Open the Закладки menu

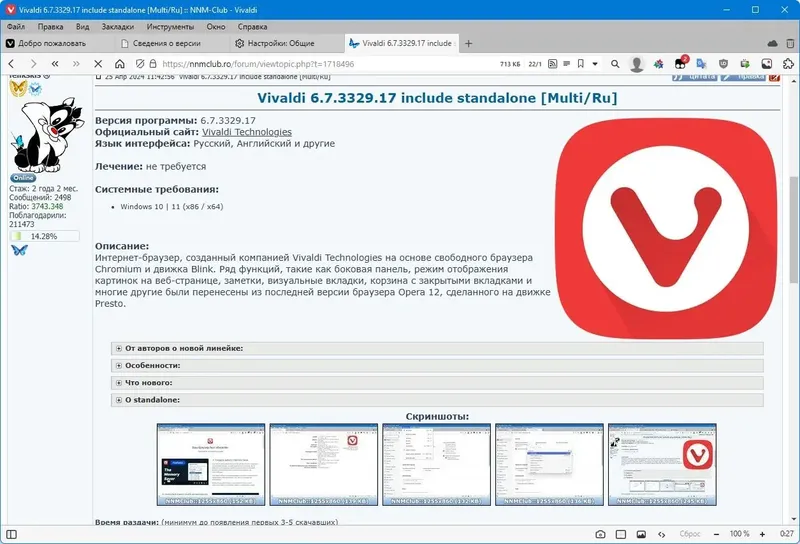point(118,27)
